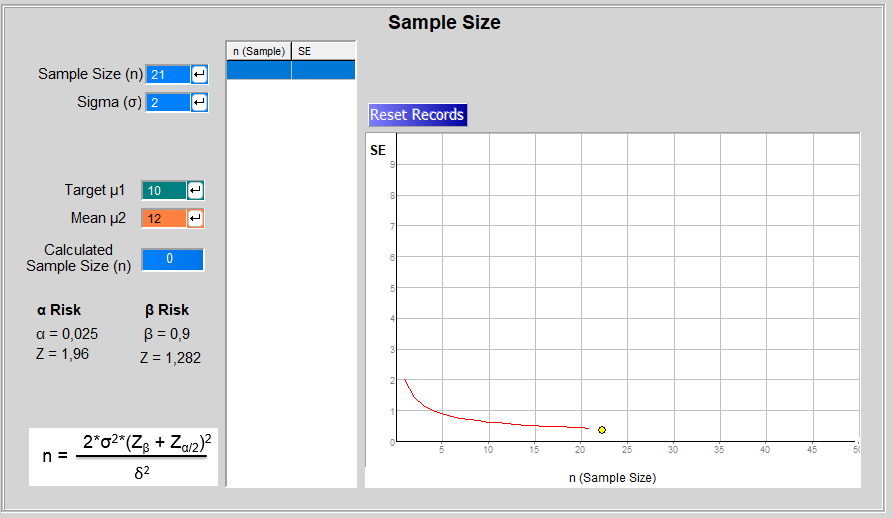The height and width of the screenshot is (518, 893).
Task: Select the Target µ1 input showing 10
Action: click(163, 190)
